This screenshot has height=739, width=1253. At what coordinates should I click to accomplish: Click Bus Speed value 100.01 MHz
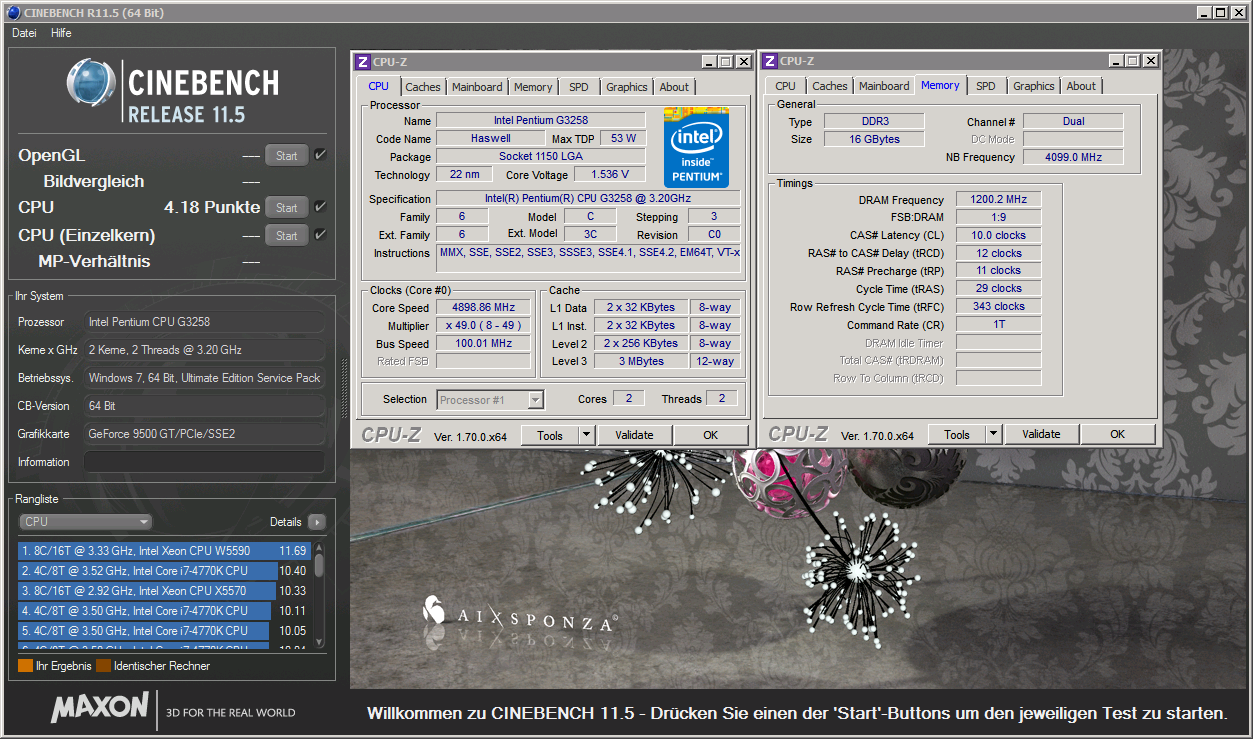coord(485,343)
